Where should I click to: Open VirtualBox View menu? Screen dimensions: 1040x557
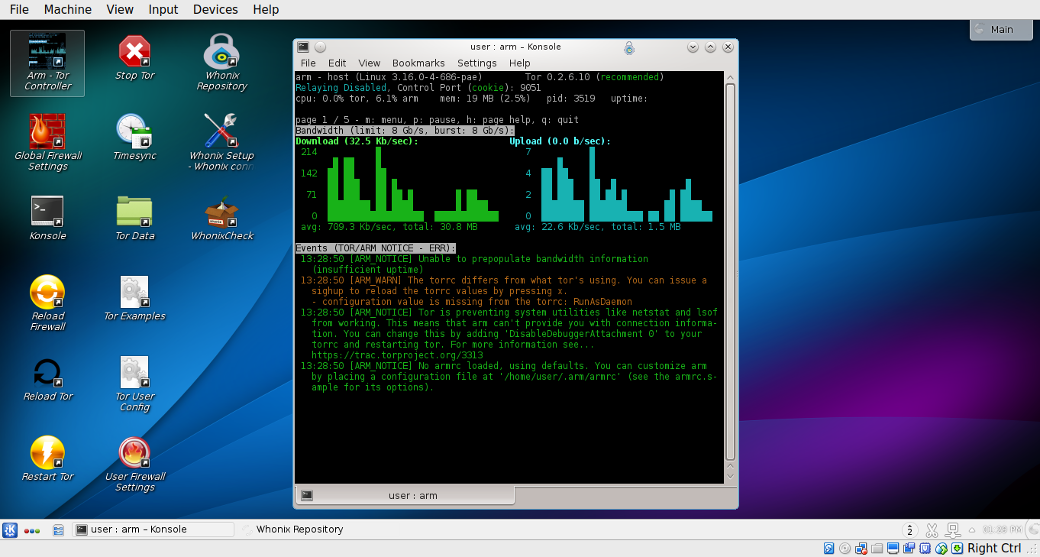tap(120, 9)
